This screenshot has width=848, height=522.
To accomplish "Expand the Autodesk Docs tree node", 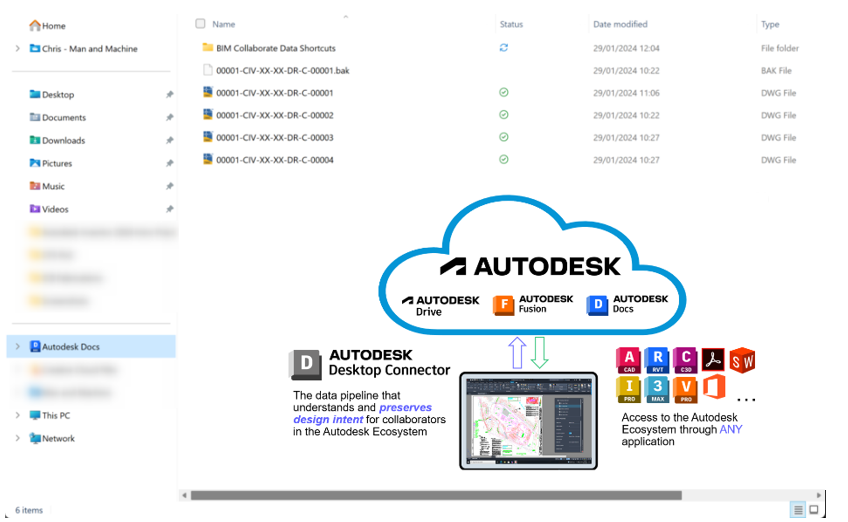I will [18, 347].
